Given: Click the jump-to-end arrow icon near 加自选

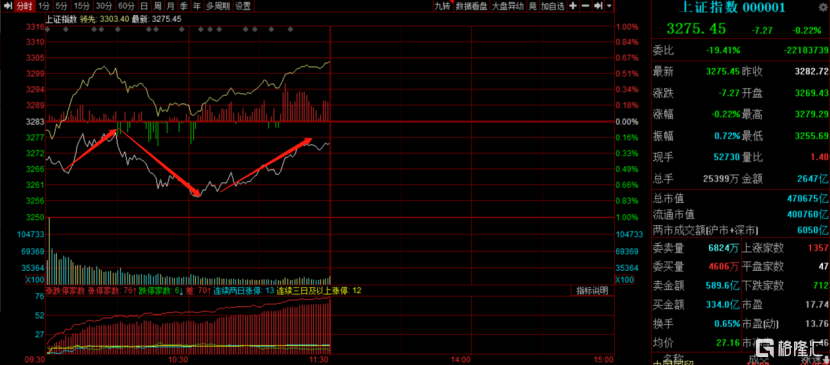Looking at the screenshot, I should click(x=598, y=6).
